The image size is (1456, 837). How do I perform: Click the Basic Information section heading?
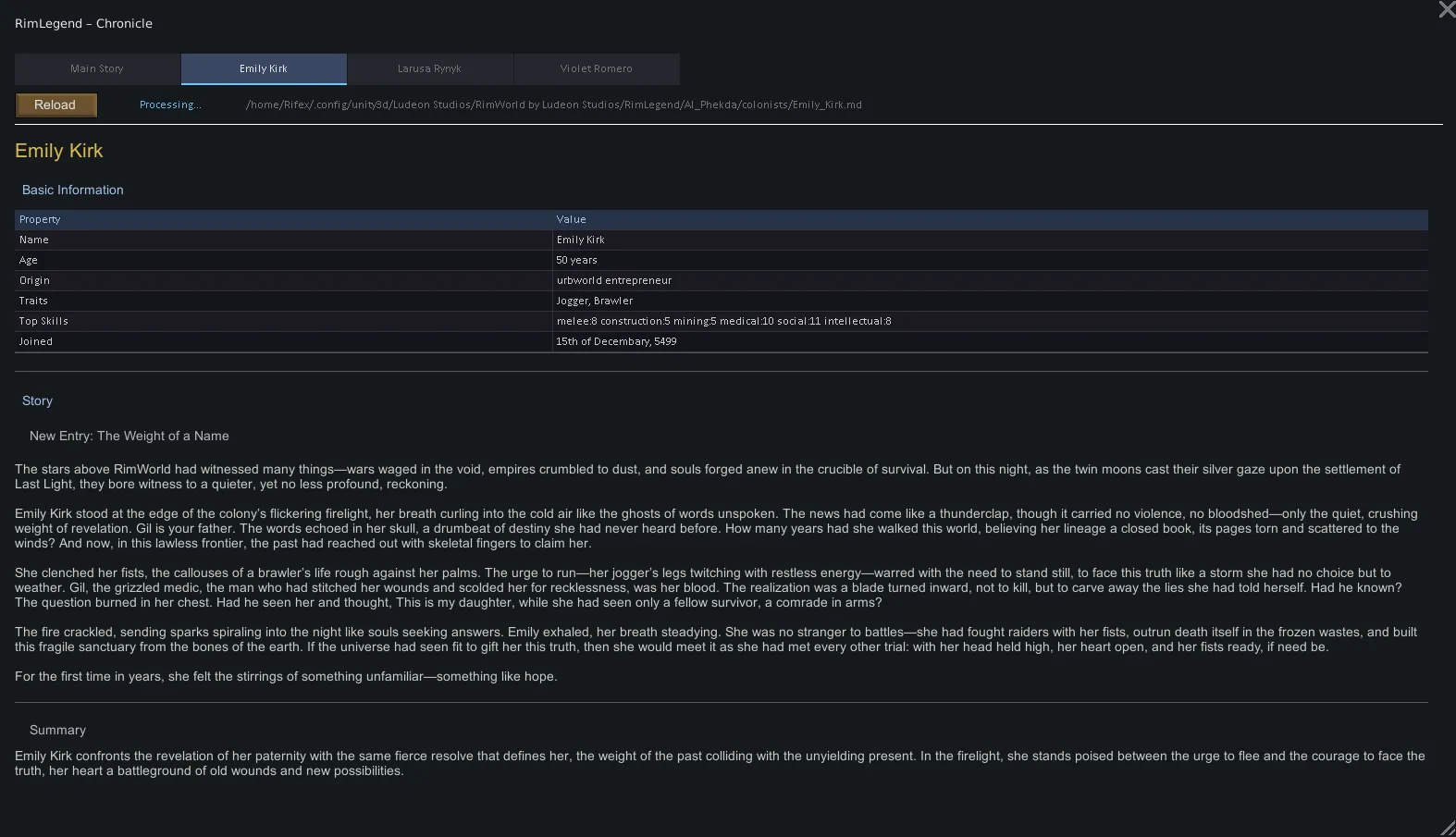click(x=73, y=190)
